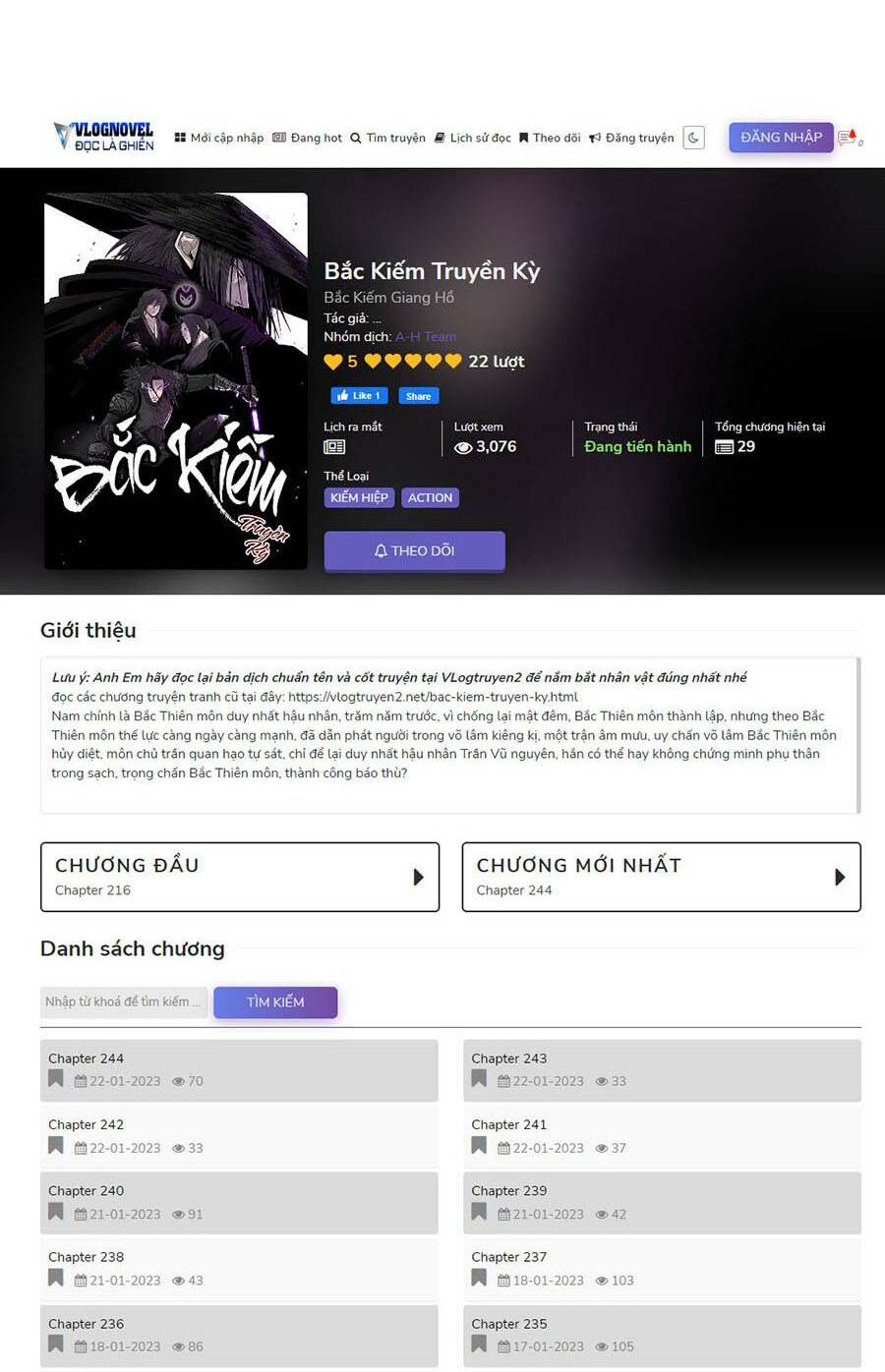The height and width of the screenshot is (1372, 885).
Task: Go to Lịch sử đọc menu item
Action: point(473,138)
